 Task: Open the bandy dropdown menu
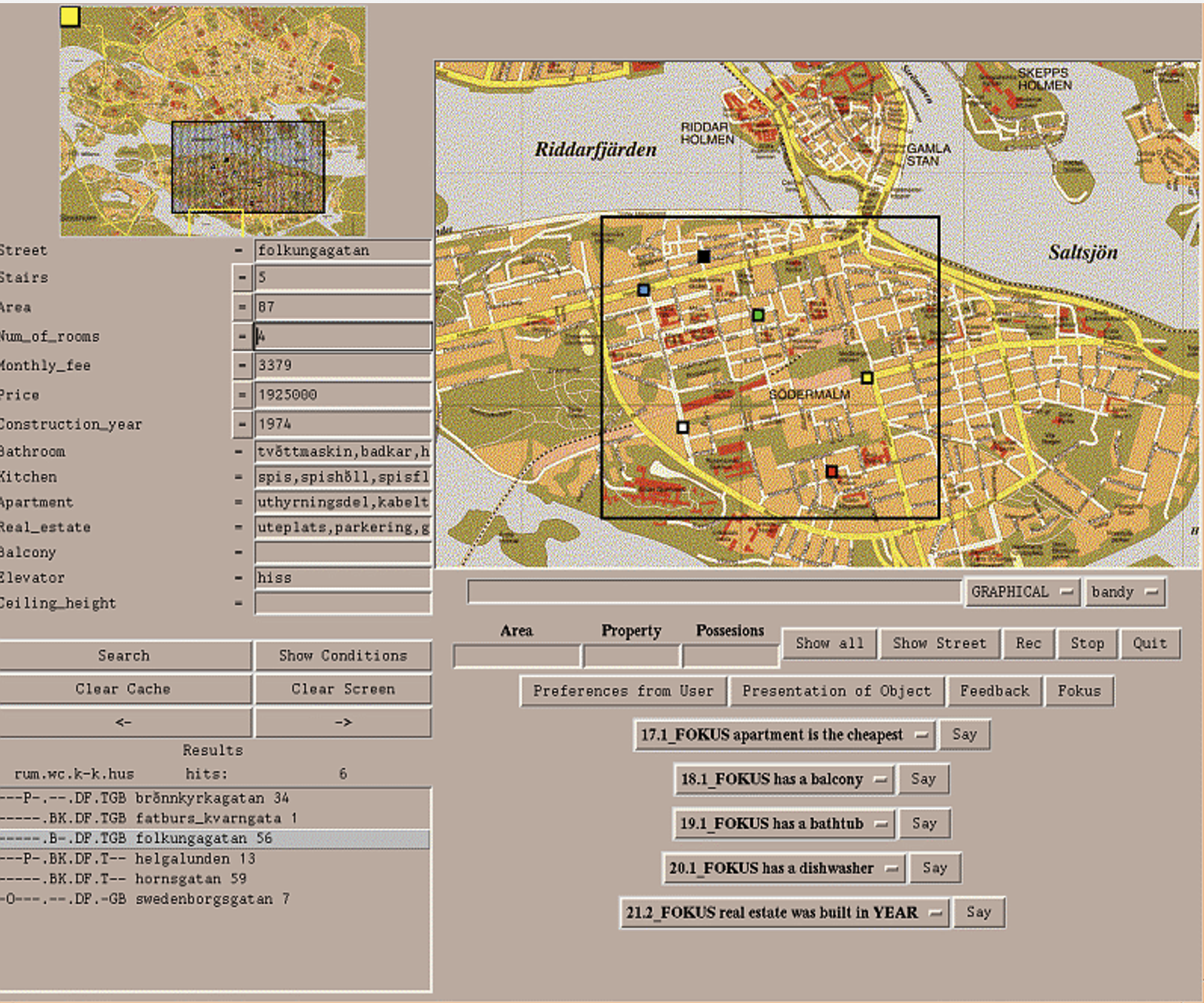coord(1125,591)
